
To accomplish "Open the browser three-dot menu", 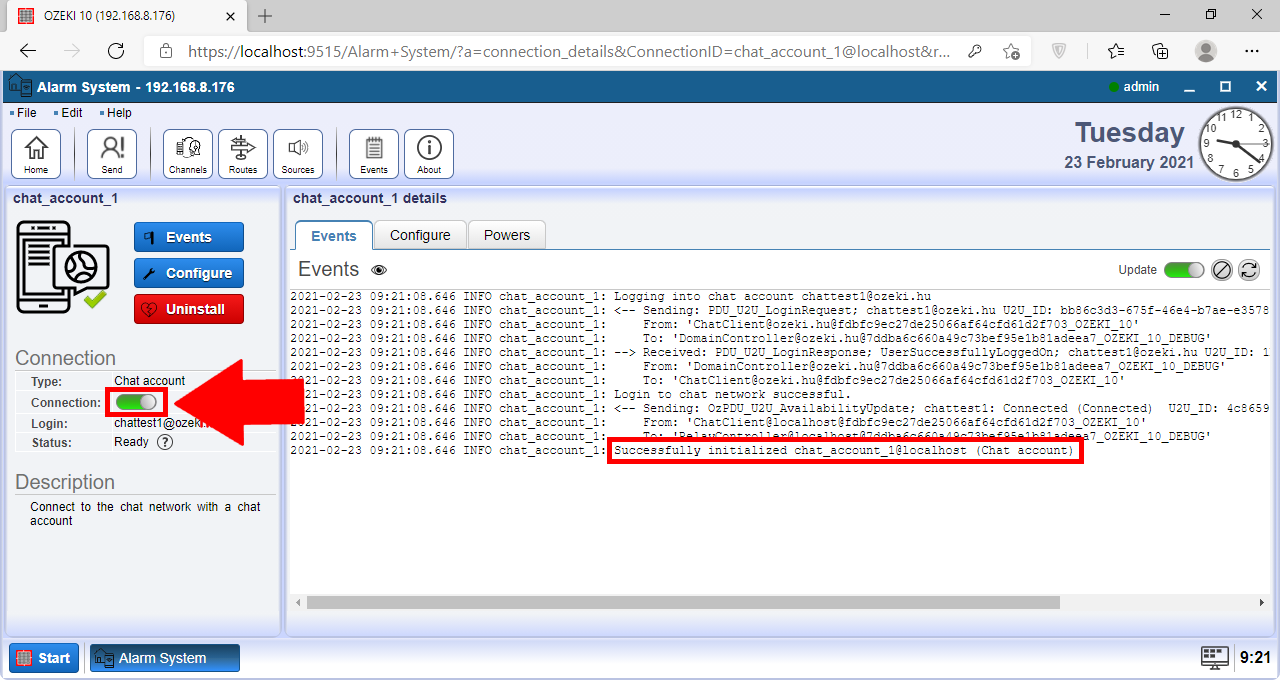I will click(1252, 51).
